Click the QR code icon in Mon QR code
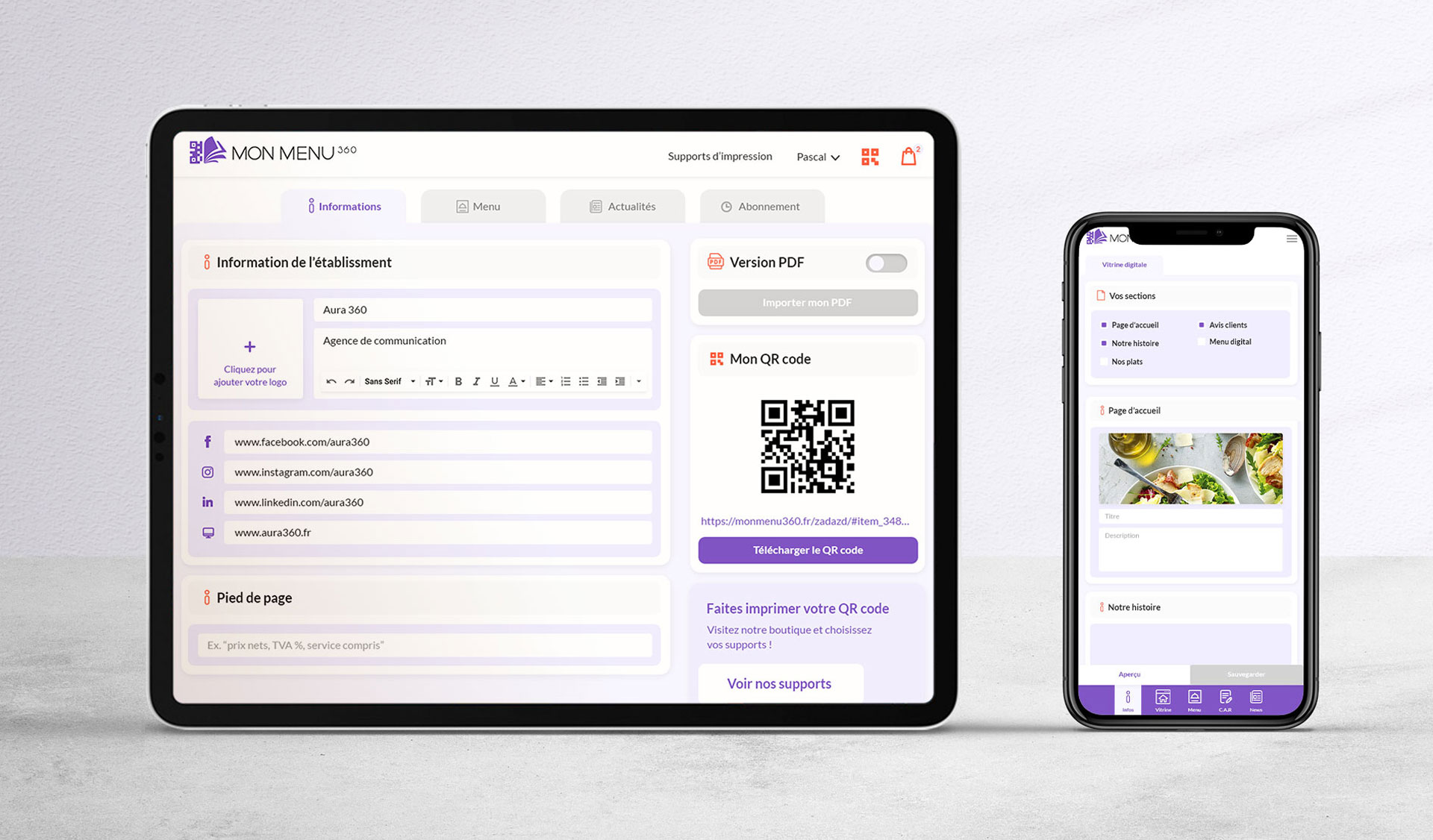1433x840 pixels. click(715, 357)
